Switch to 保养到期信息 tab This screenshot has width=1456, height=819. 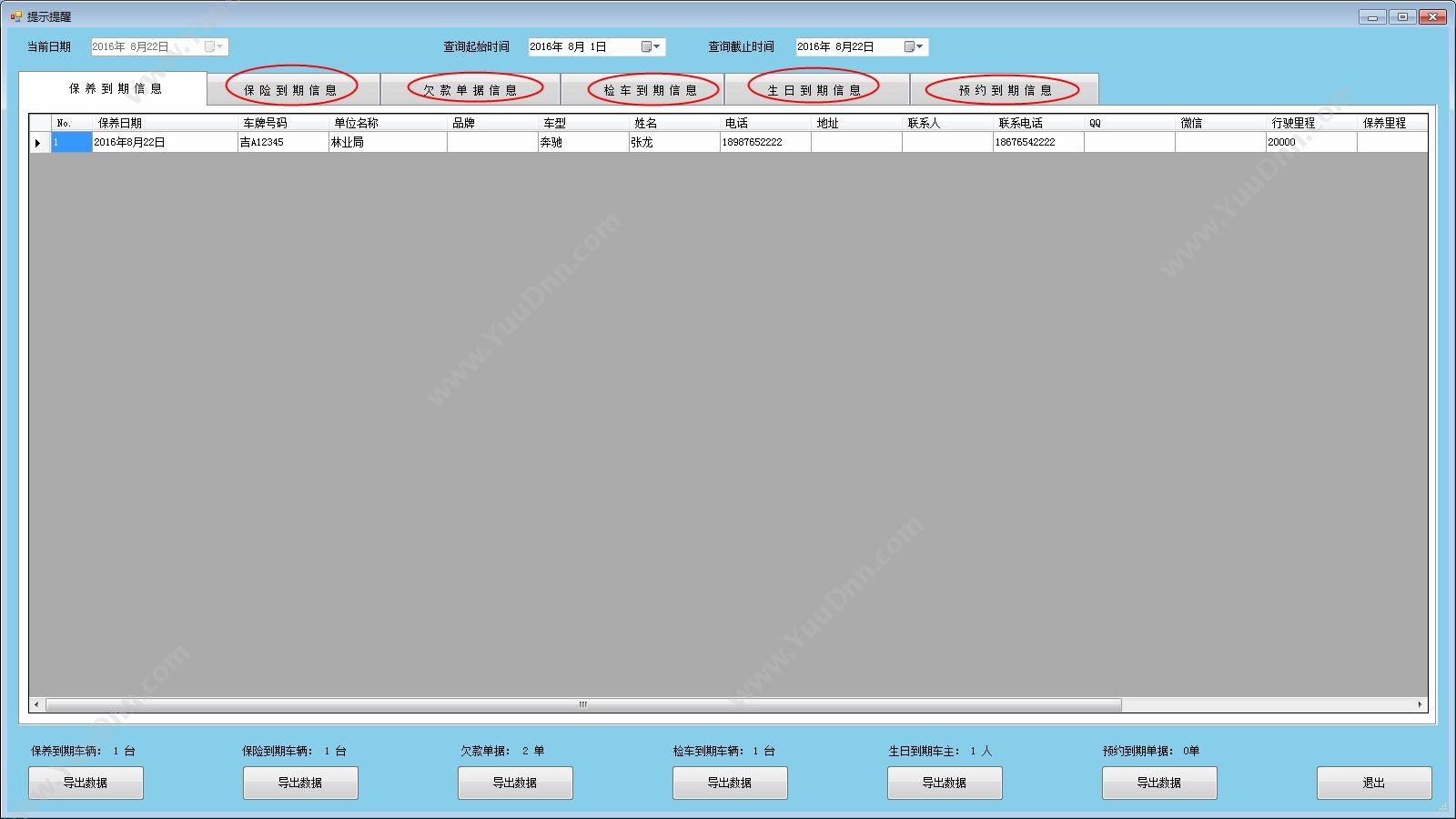pyautogui.click(x=115, y=89)
